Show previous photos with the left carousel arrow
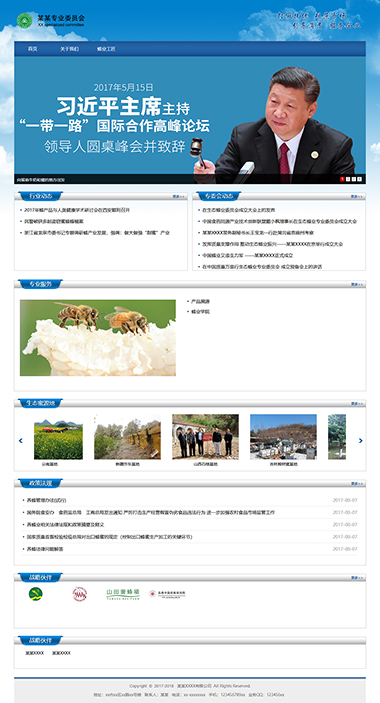 tap(21, 441)
